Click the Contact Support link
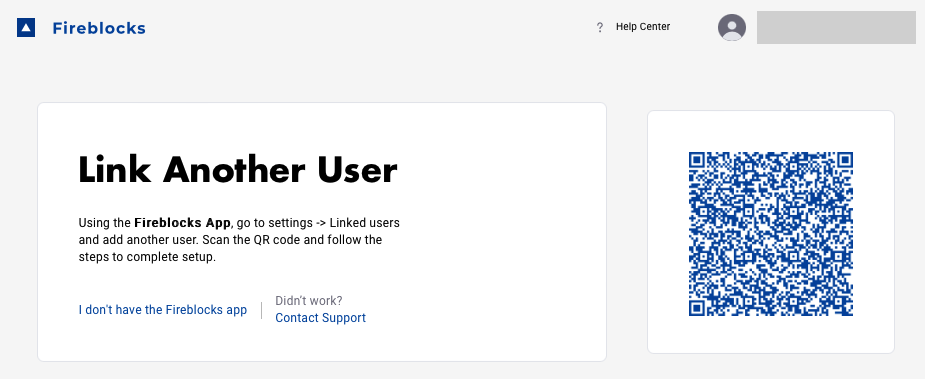925x381 pixels. coord(320,318)
